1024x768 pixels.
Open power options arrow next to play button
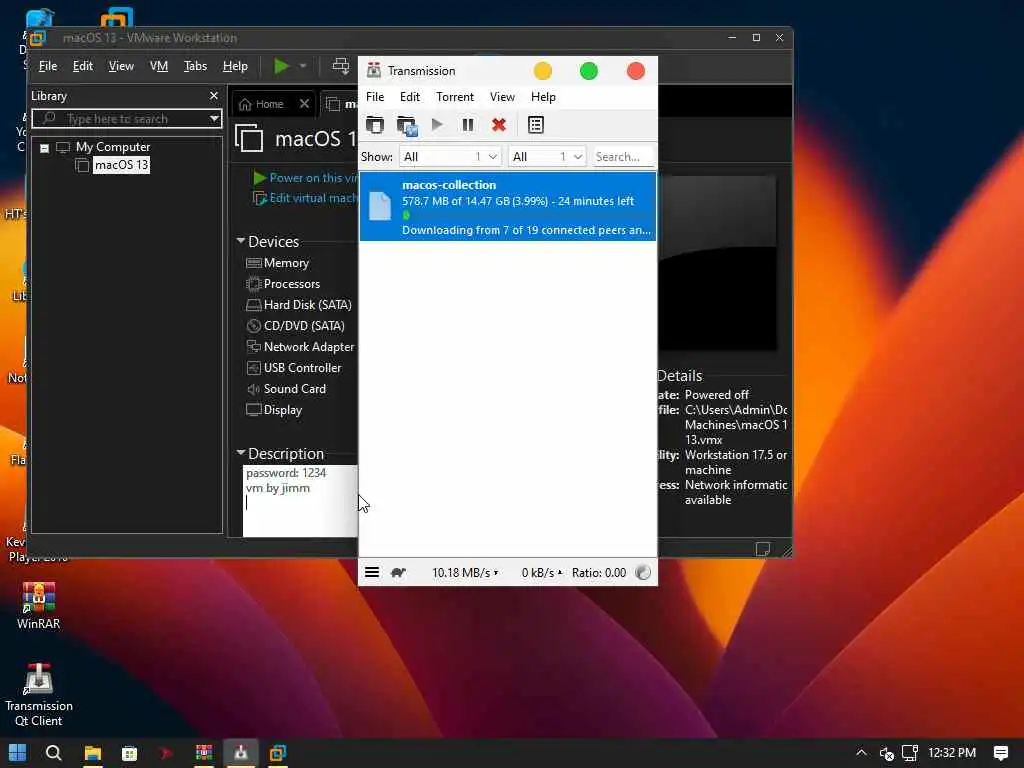coord(303,66)
